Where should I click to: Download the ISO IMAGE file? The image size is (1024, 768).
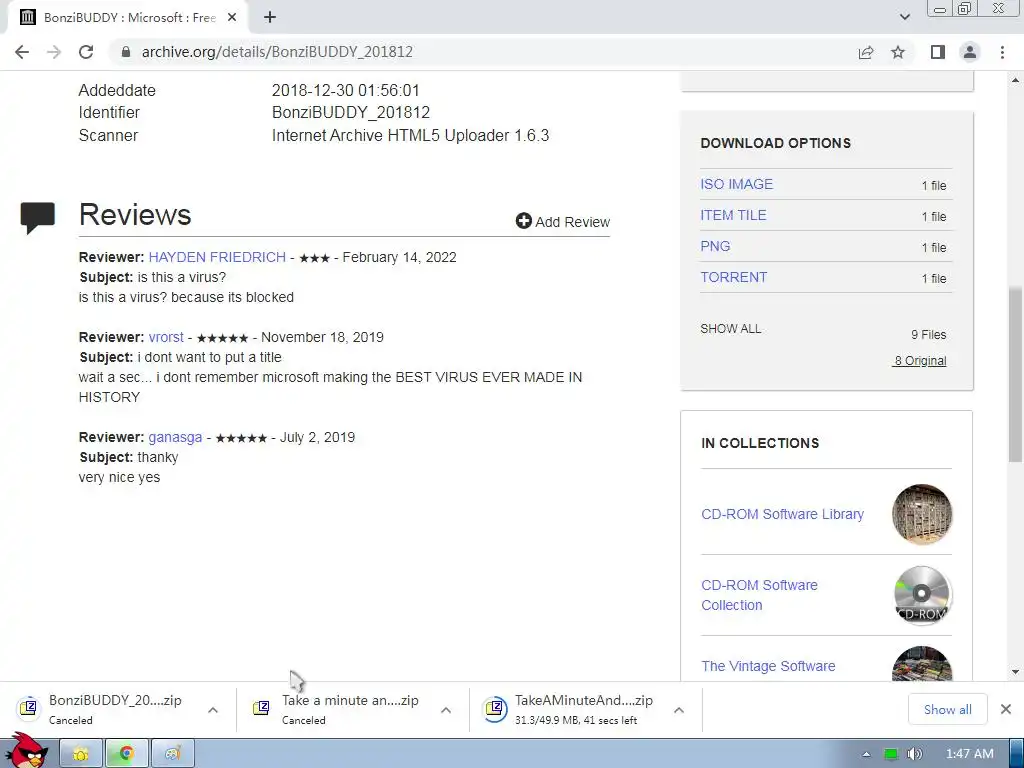pyautogui.click(x=737, y=184)
